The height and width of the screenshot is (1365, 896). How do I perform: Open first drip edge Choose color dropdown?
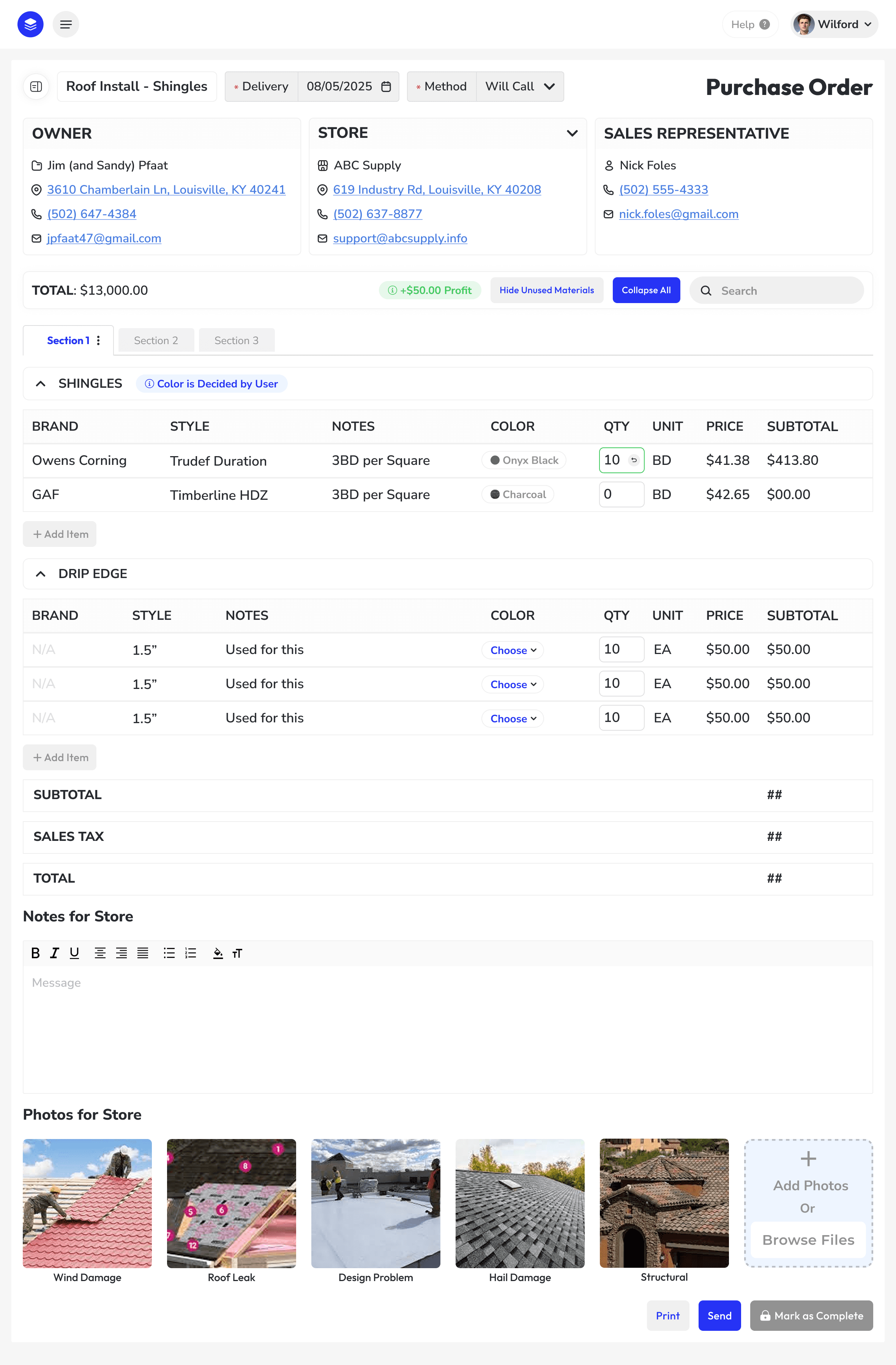pyautogui.click(x=513, y=650)
